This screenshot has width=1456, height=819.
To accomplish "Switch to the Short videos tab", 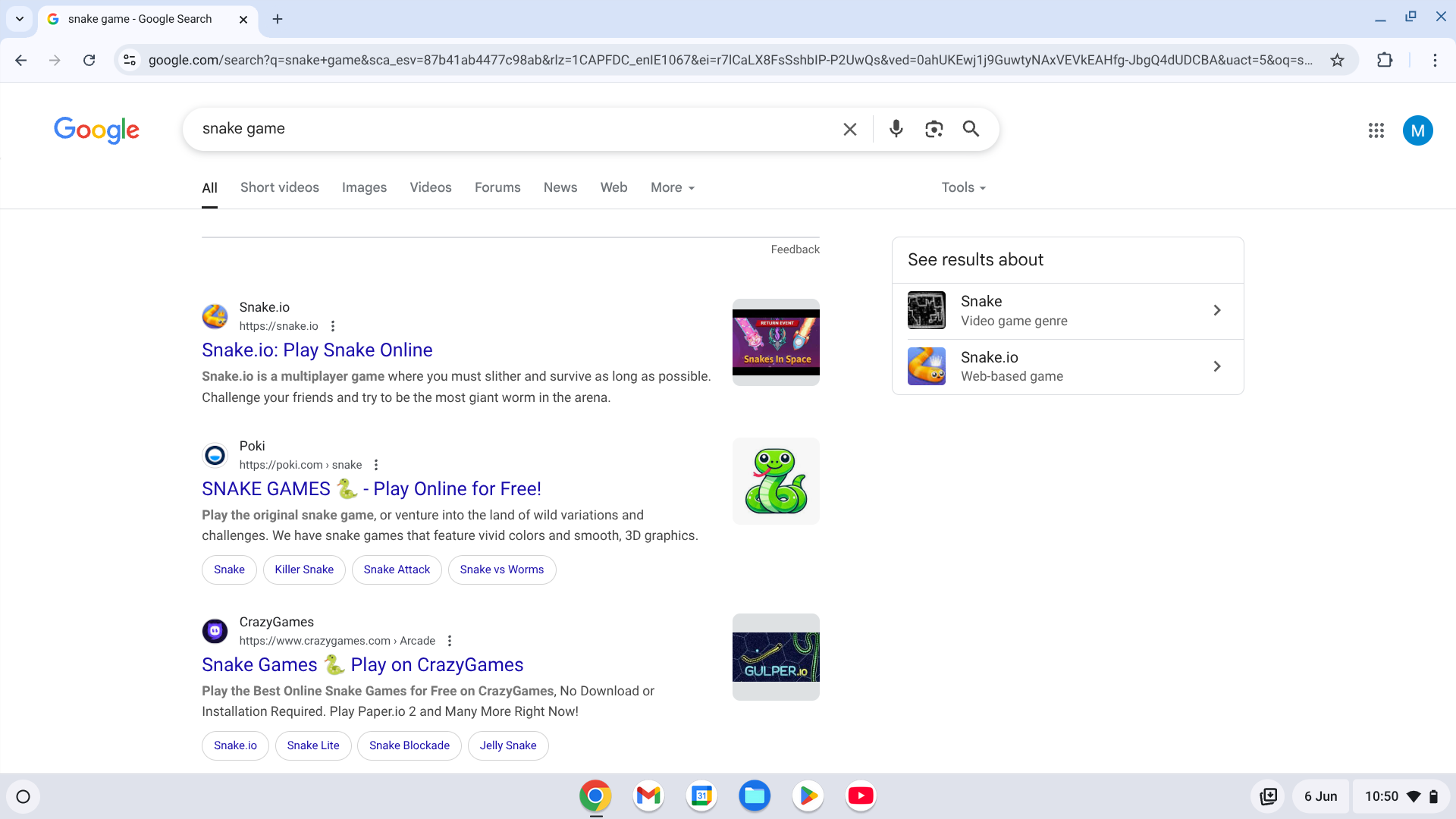I will point(280,187).
